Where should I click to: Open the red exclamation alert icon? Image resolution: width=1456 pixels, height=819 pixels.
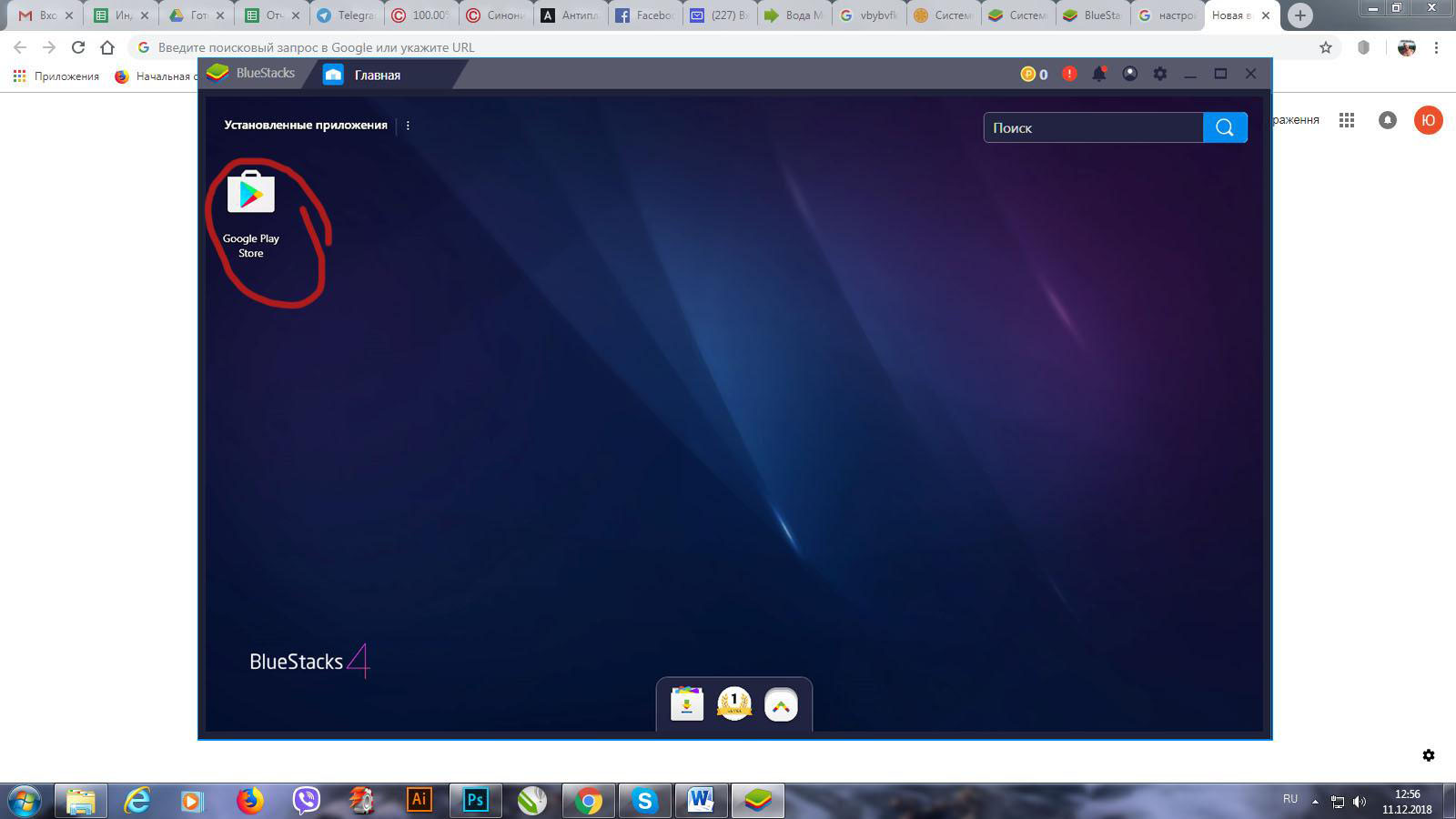tap(1069, 74)
